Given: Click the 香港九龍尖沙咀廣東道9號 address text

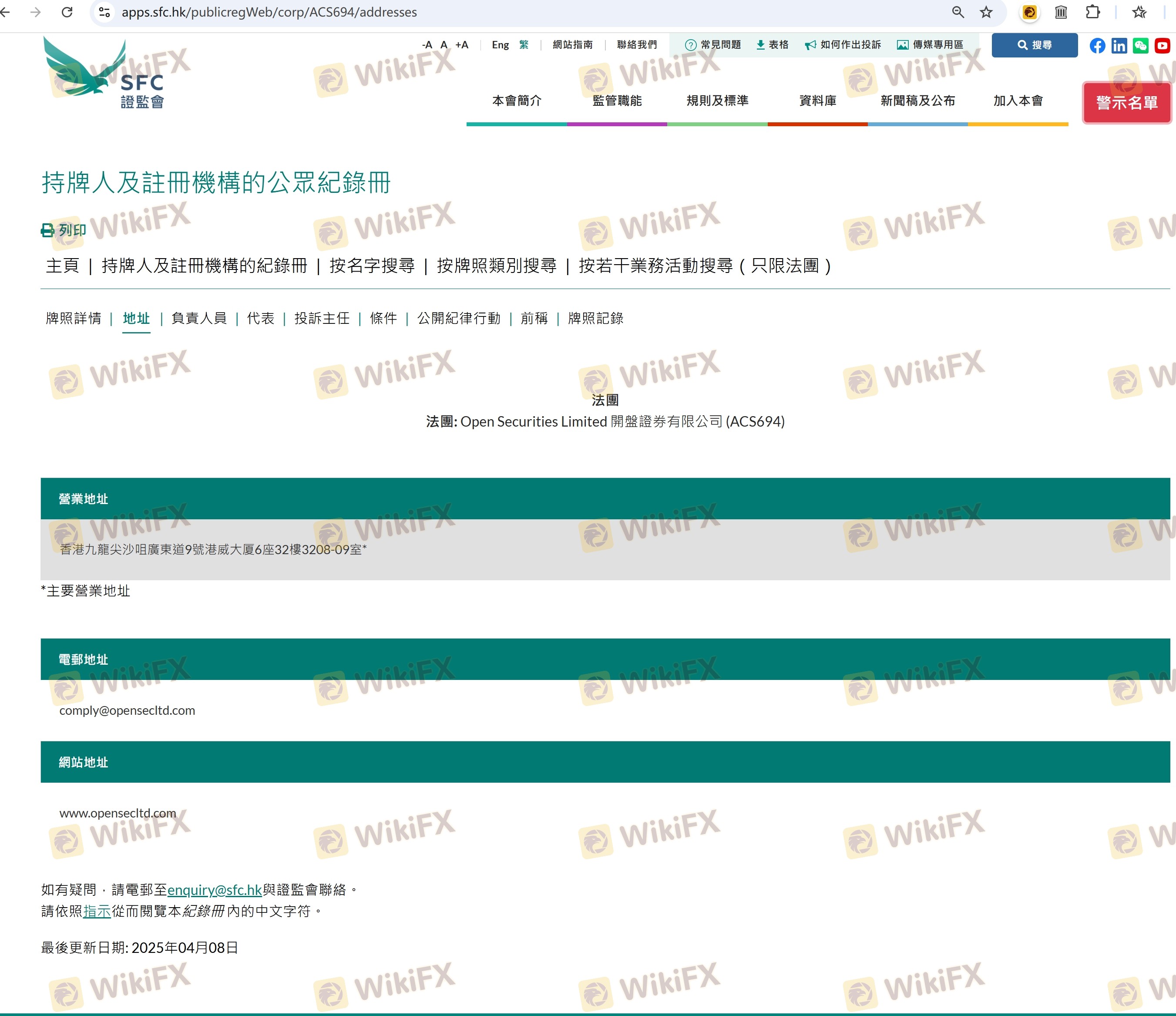Looking at the screenshot, I should (x=213, y=549).
